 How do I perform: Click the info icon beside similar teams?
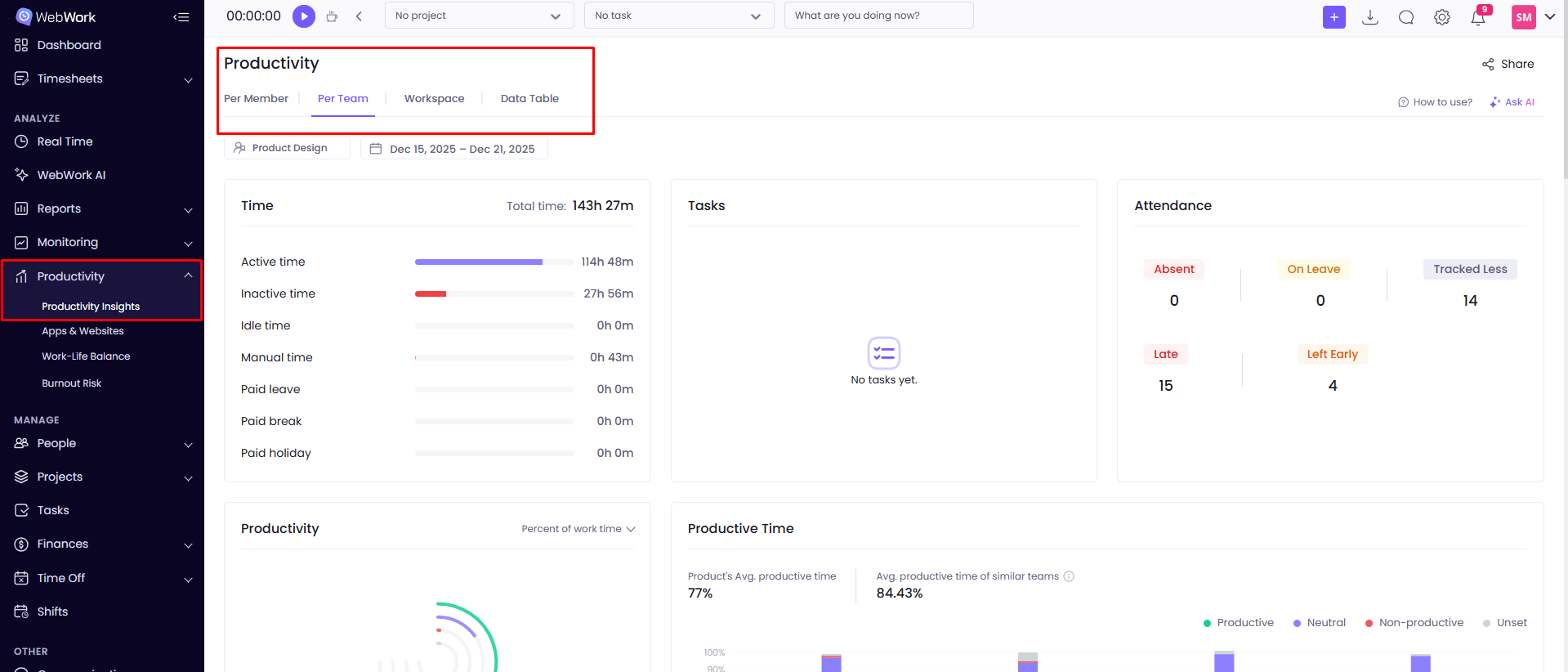tap(1069, 576)
